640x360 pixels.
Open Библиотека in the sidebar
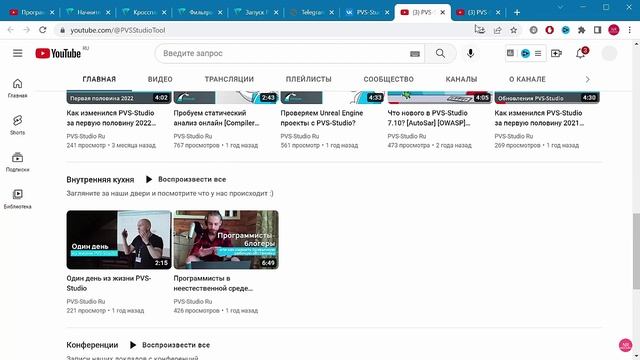[18, 199]
